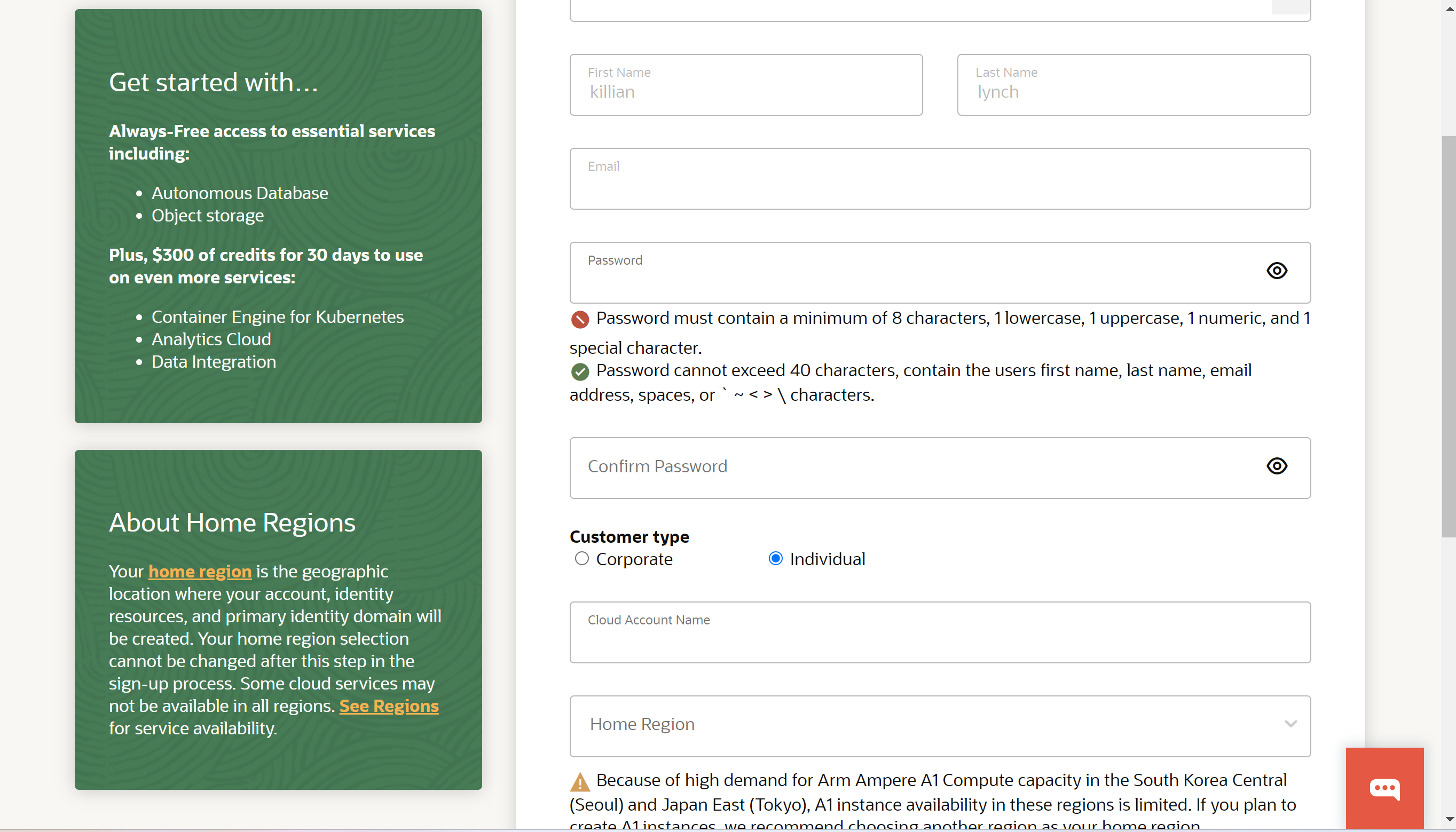This screenshot has height=832, width=1456.
Task: Open the home region link
Action: click(200, 572)
